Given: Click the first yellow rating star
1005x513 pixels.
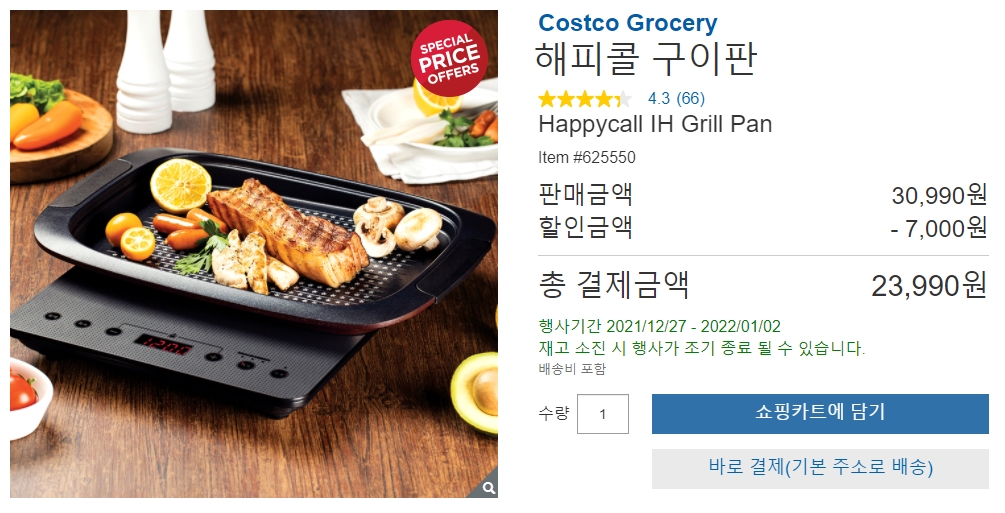Looking at the screenshot, I should pos(547,99).
